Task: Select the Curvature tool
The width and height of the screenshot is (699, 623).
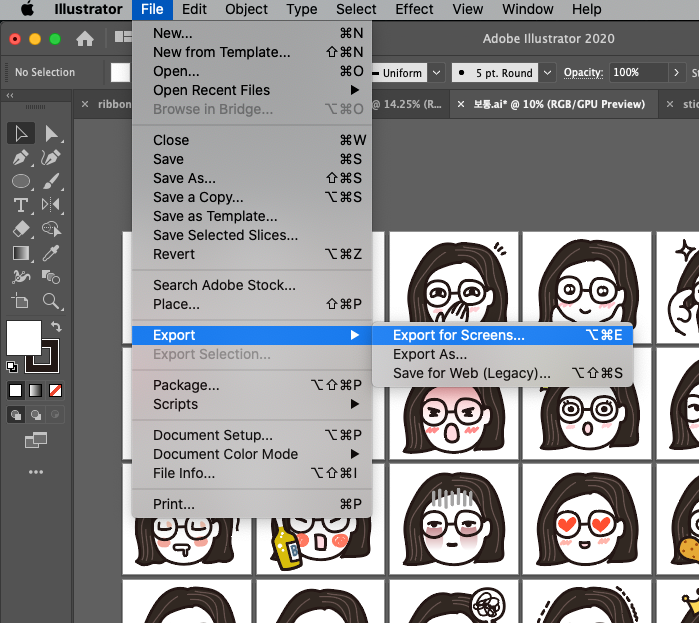Action: [x=52, y=157]
